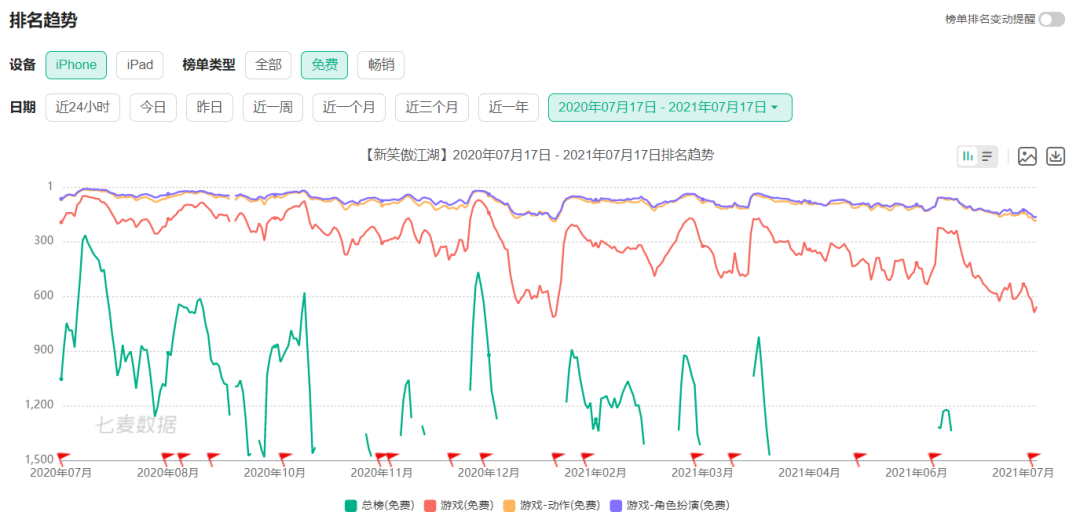Set date range to 近一个月
The image size is (1080, 523).
coord(349,107)
